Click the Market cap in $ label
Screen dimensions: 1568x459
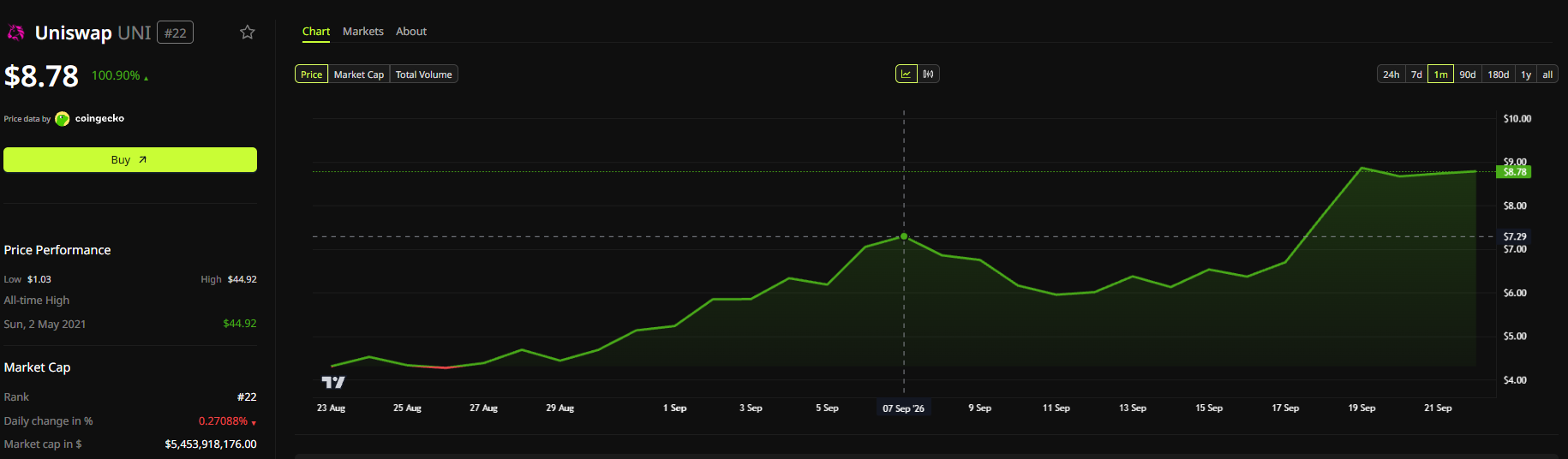click(43, 444)
